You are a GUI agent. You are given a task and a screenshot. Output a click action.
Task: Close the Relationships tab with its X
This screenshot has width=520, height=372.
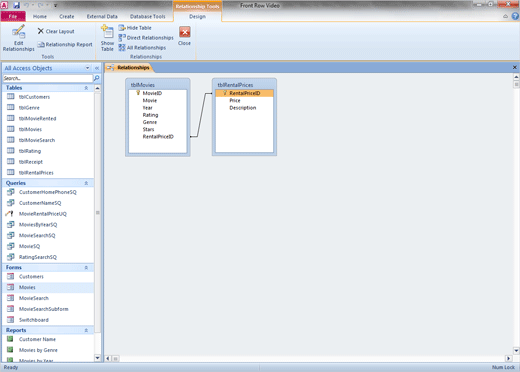[x=515, y=67]
